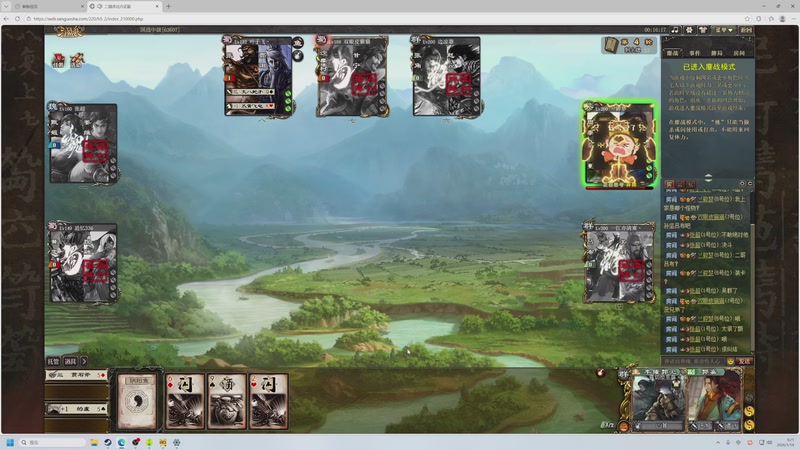The width and height of the screenshot is (800, 450).
Task: Click the deputy general's first skill button
Action: pos(701,426)
